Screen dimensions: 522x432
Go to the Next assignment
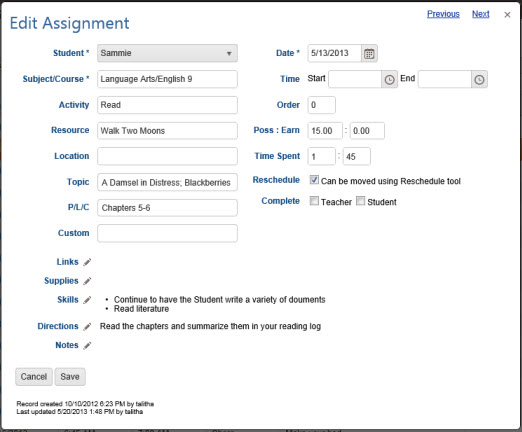(481, 14)
